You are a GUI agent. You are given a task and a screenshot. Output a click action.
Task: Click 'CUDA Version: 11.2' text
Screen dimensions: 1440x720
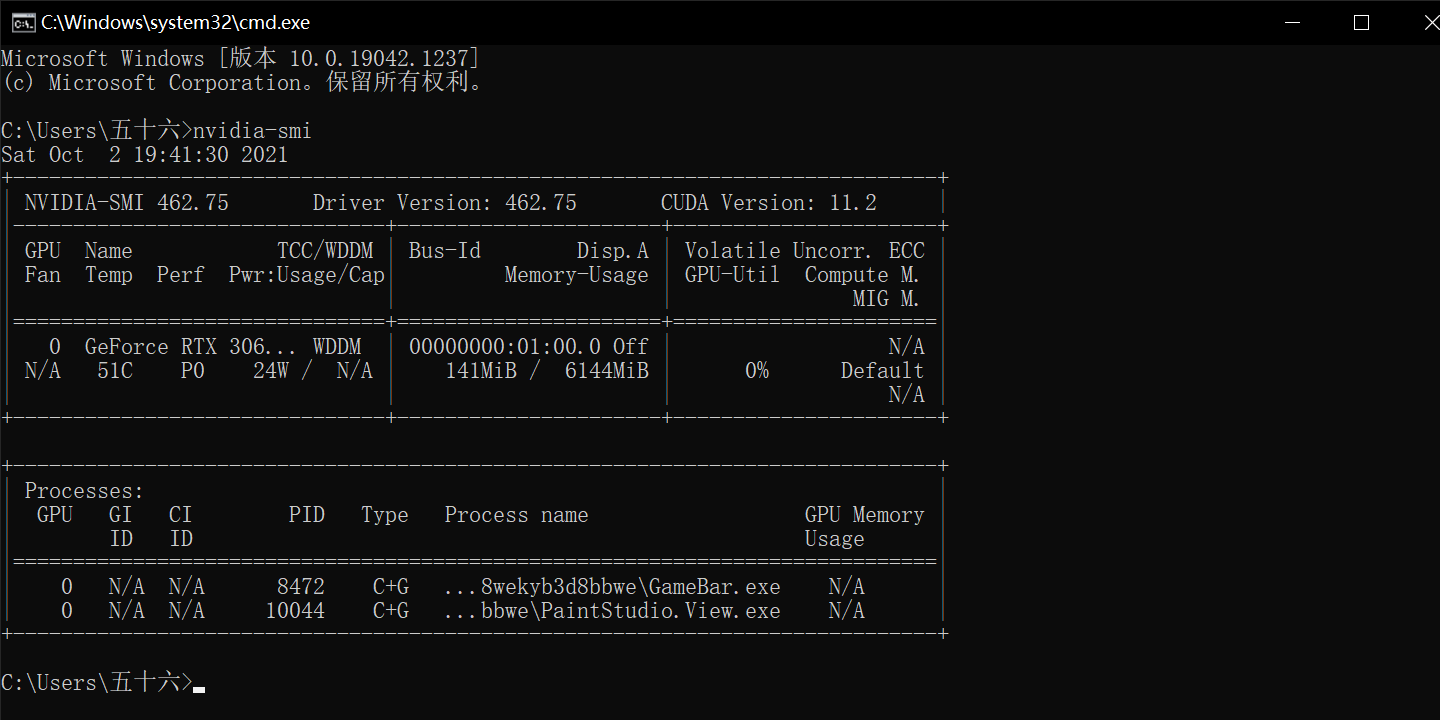769,203
